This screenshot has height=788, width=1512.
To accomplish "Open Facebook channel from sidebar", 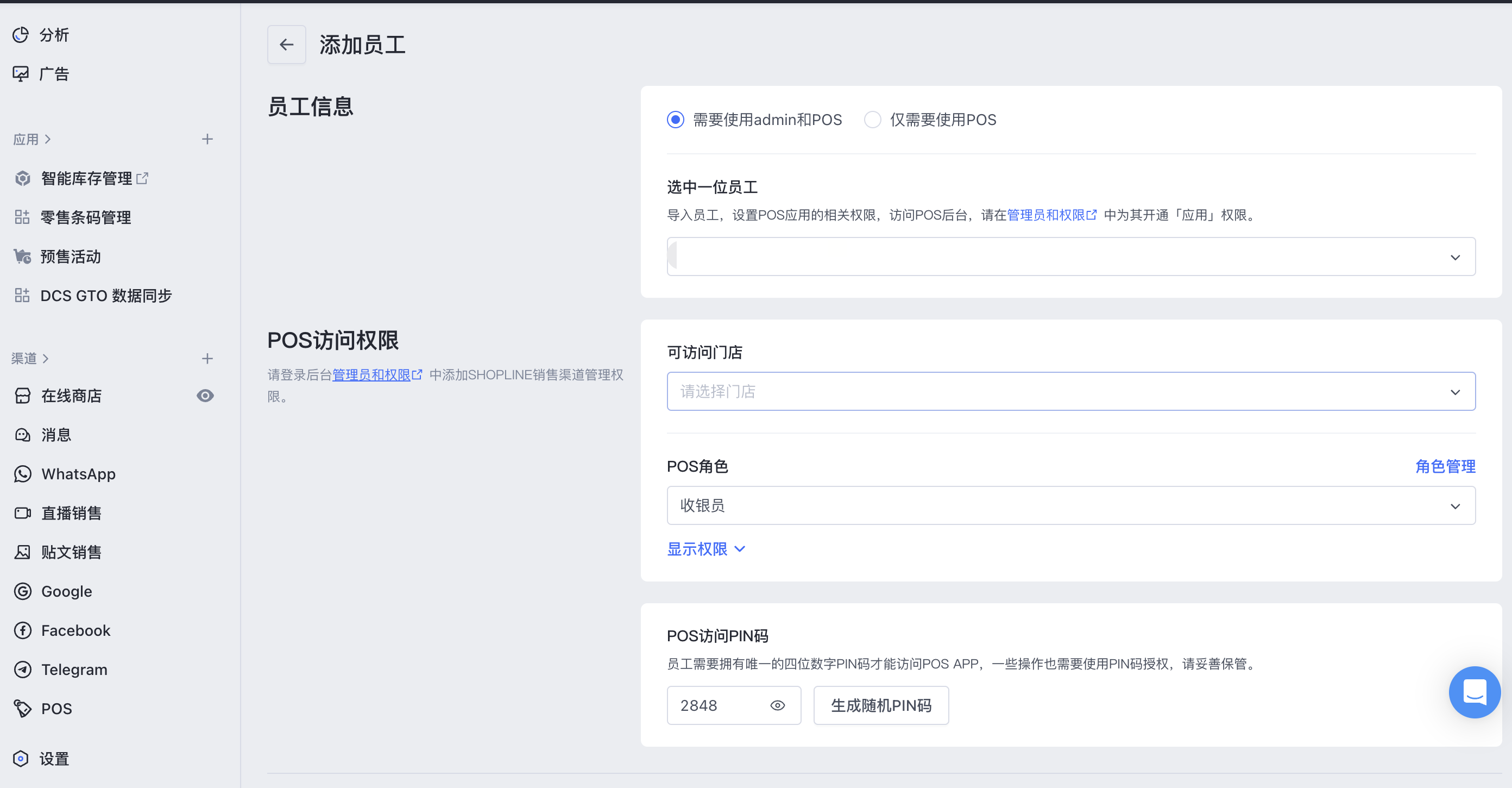I will tap(75, 630).
